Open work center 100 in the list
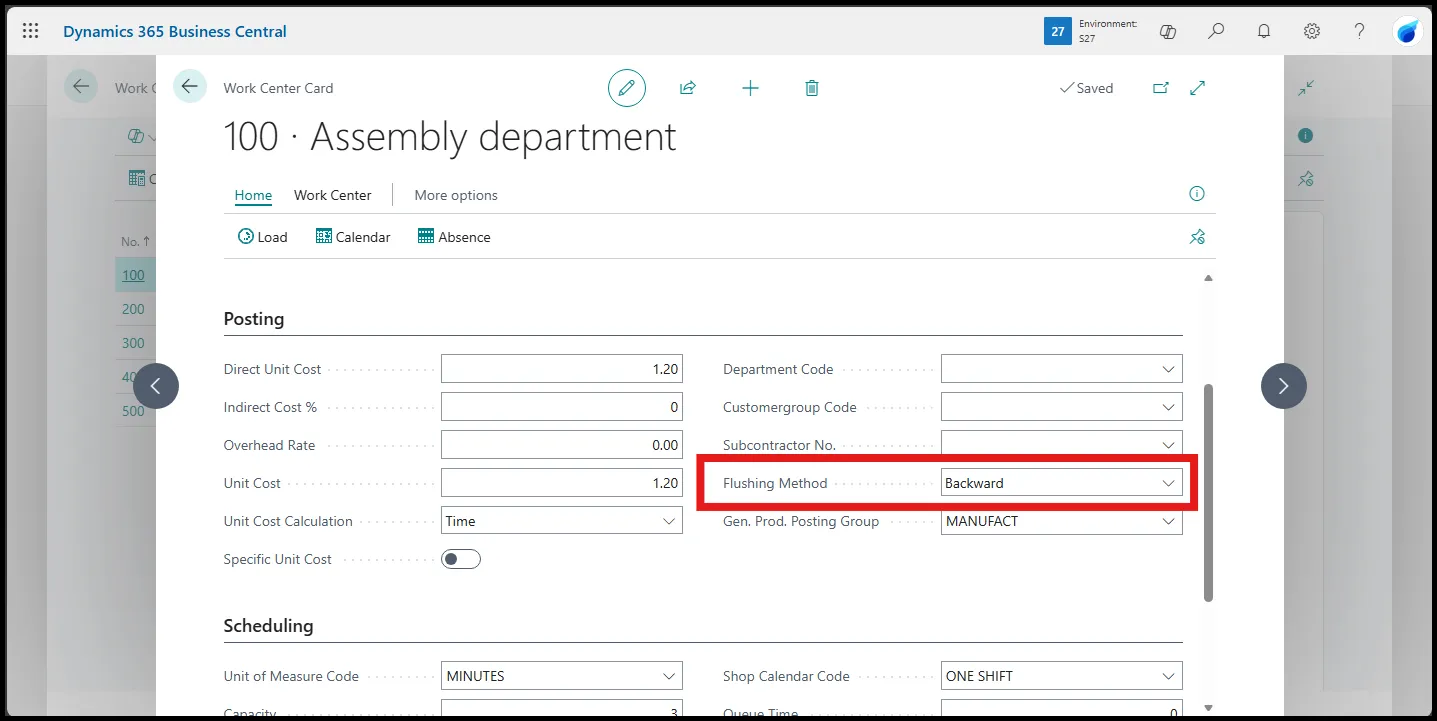 point(133,275)
